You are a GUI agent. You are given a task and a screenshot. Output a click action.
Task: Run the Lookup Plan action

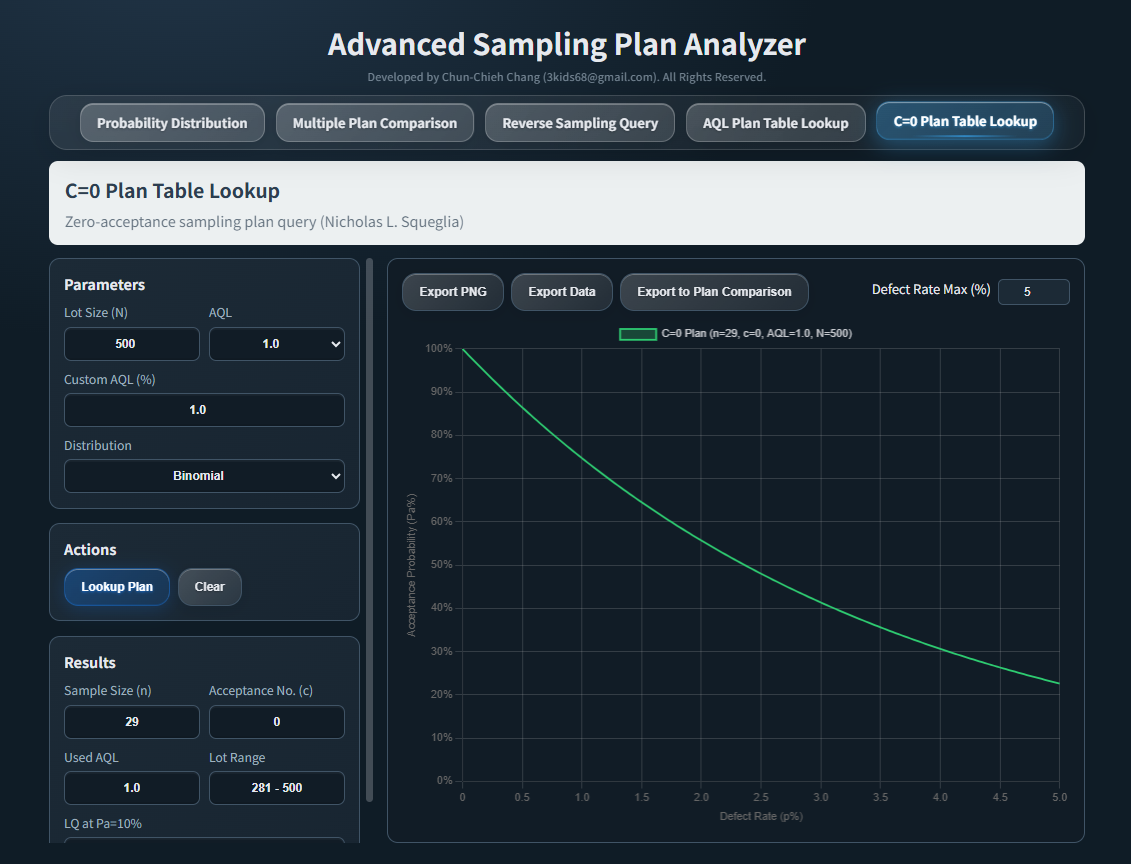pos(116,587)
